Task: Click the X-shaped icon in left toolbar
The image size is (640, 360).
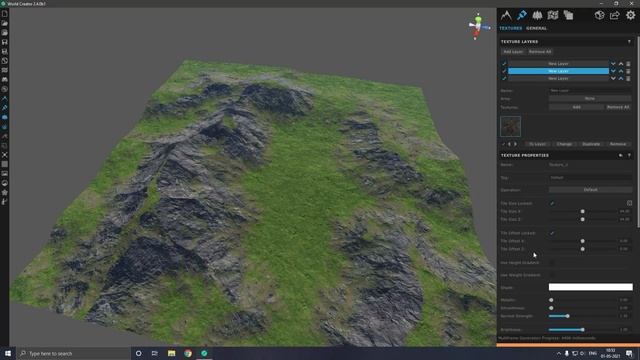Action: pyautogui.click(x=4, y=155)
